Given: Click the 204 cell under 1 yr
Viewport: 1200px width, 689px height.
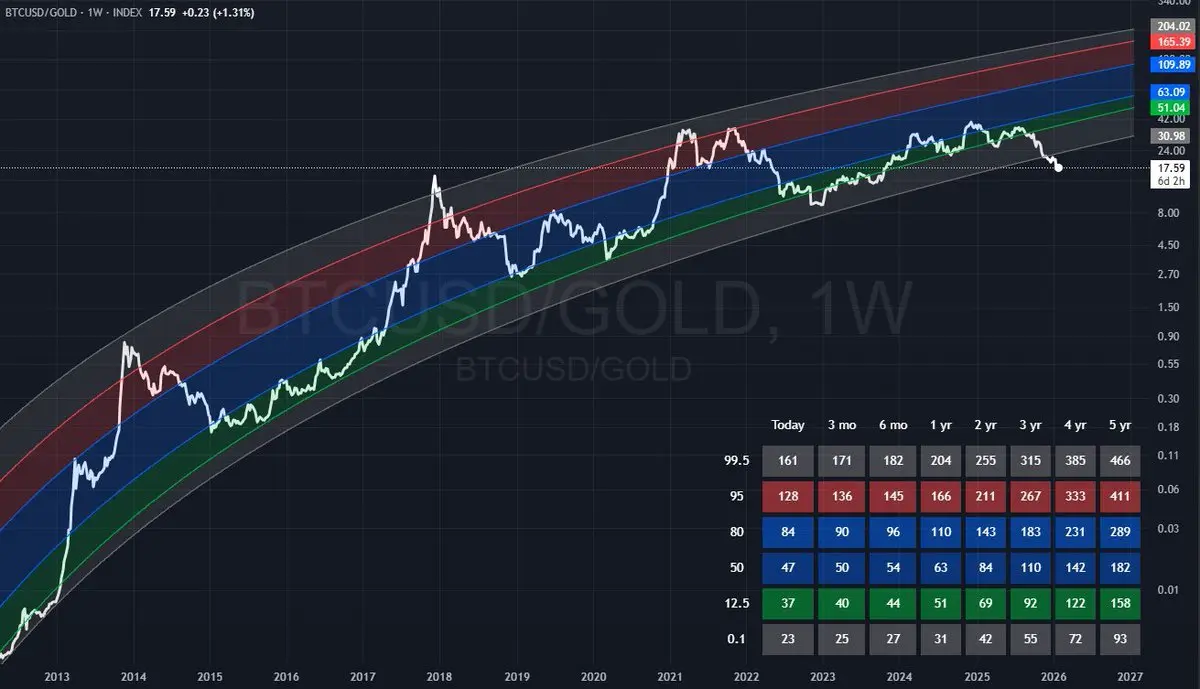Looking at the screenshot, I should click(x=941, y=462).
